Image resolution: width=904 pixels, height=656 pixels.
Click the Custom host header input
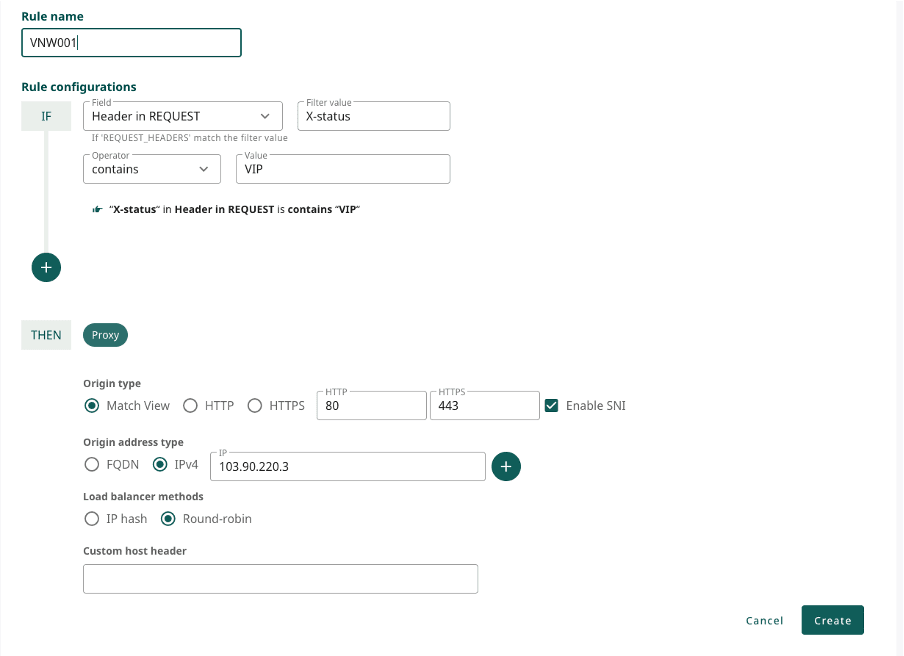click(x=280, y=579)
